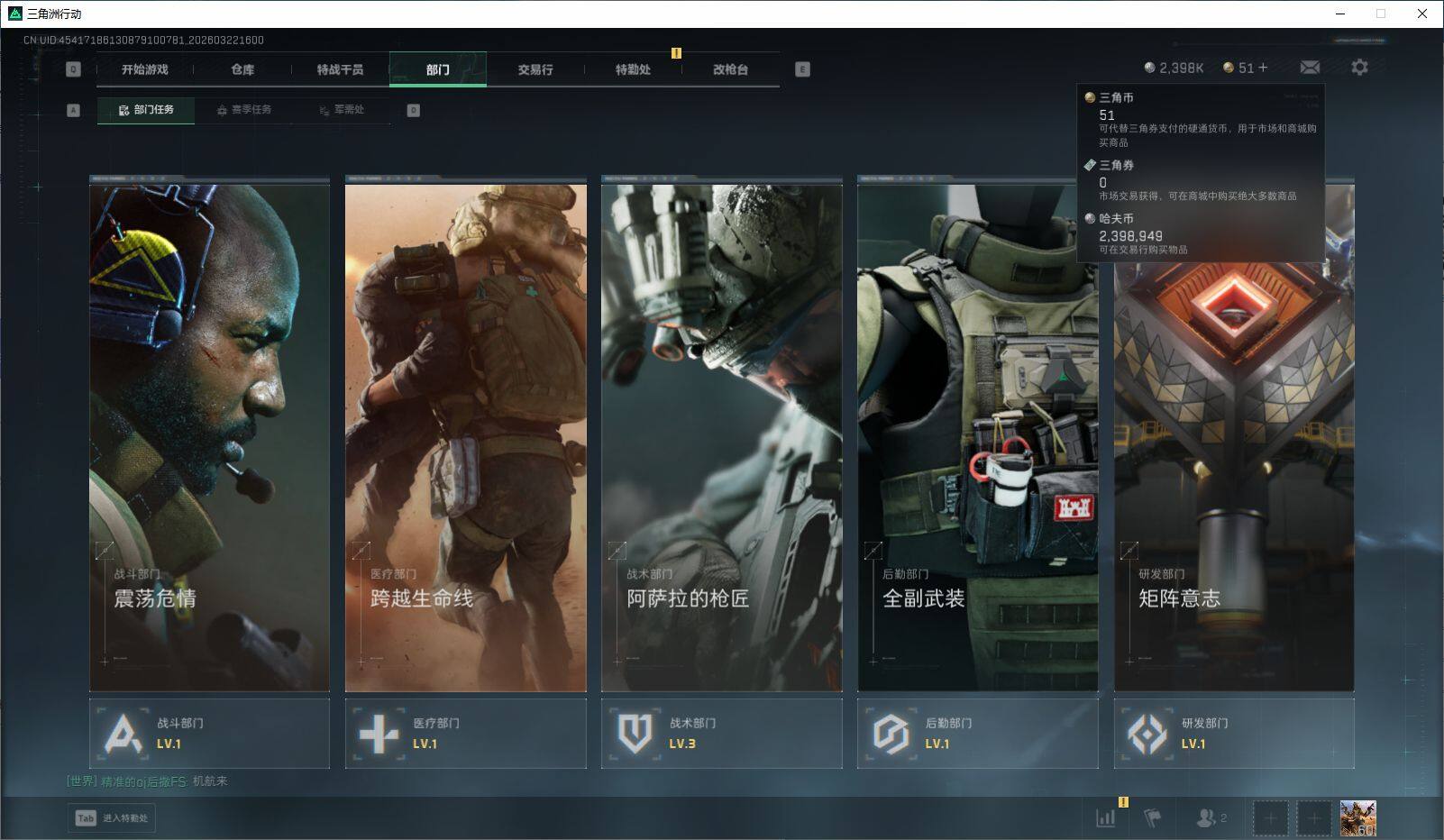1444x840 pixels.
Task: Click the second empty squad slot plus
Action: pyautogui.click(x=1314, y=818)
